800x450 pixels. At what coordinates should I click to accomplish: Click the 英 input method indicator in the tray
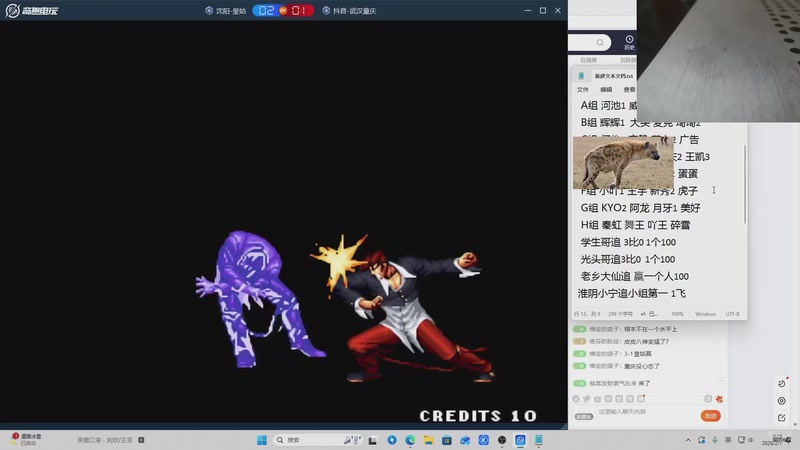click(728, 440)
